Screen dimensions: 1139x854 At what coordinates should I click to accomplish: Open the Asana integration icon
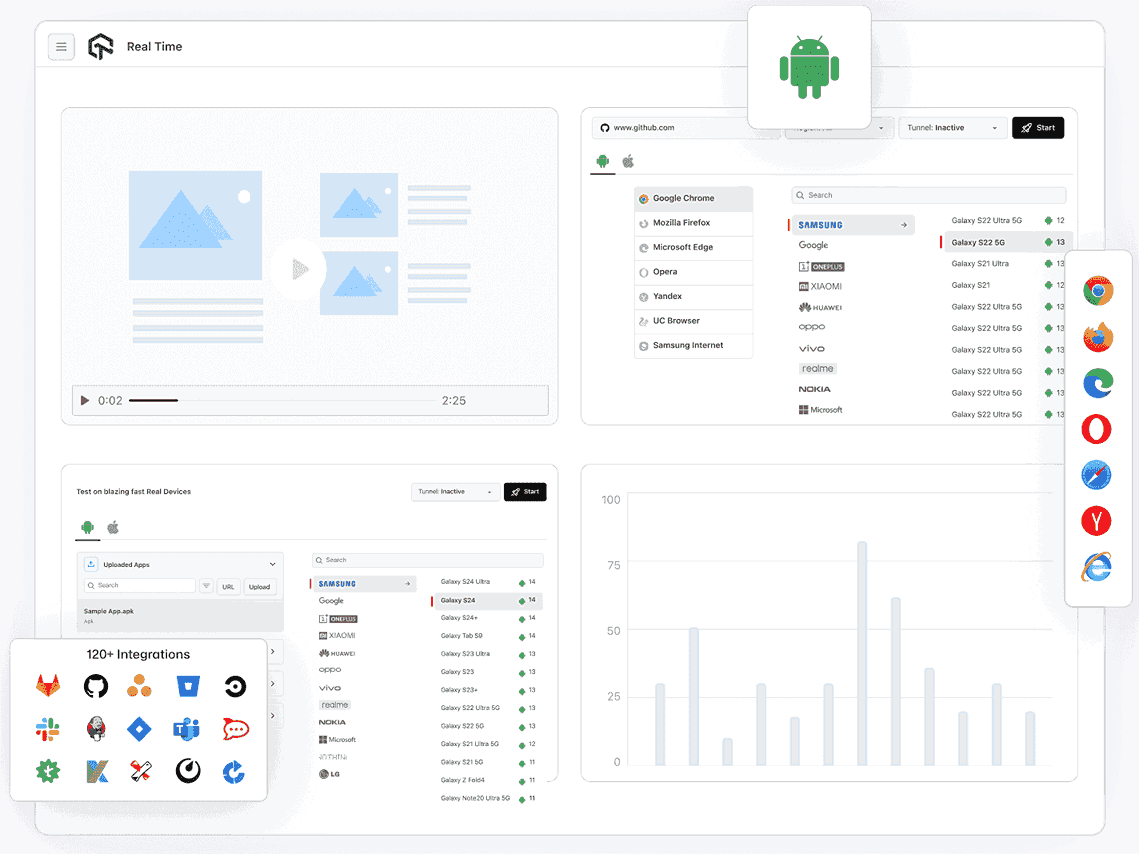pyautogui.click(x=139, y=686)
